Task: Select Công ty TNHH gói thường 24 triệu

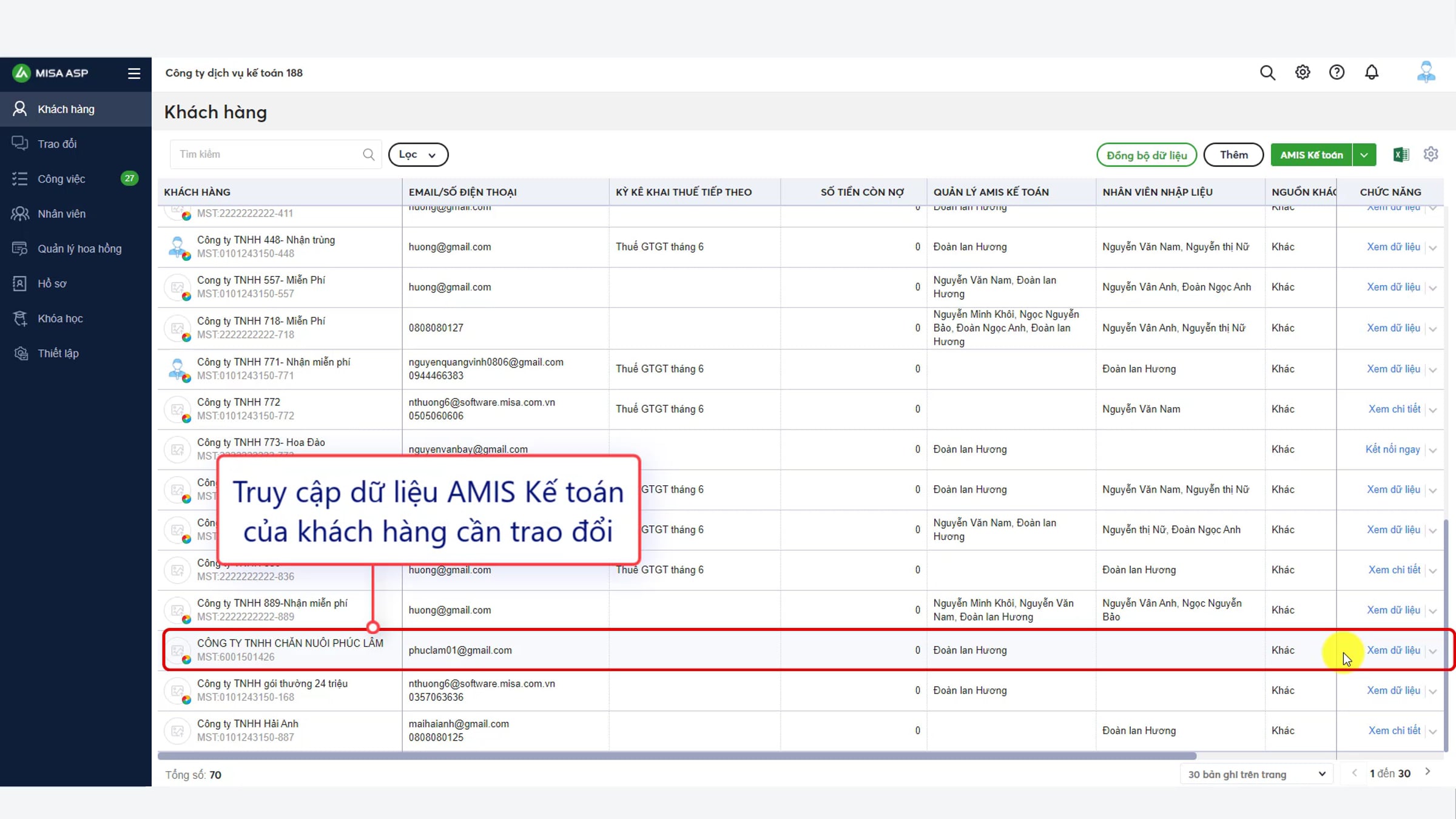Action: coord(272,684)
